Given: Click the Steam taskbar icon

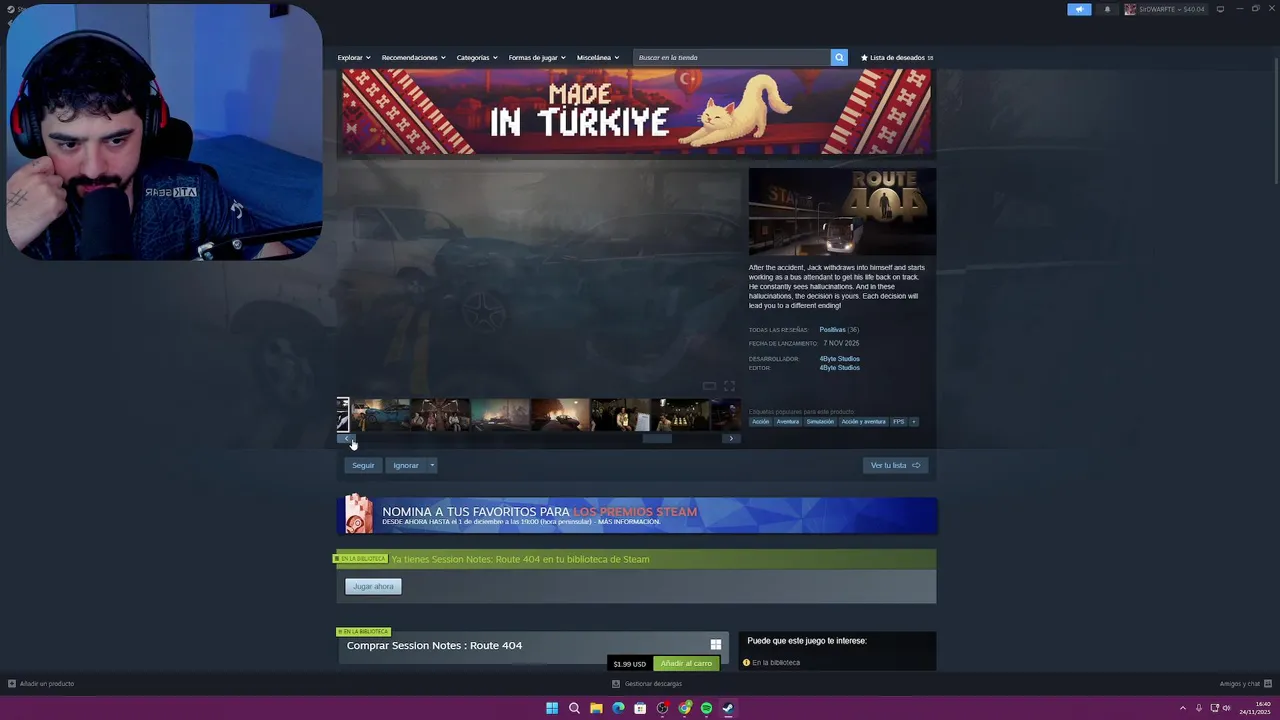Looking at the screenshot, I should 728,708.
